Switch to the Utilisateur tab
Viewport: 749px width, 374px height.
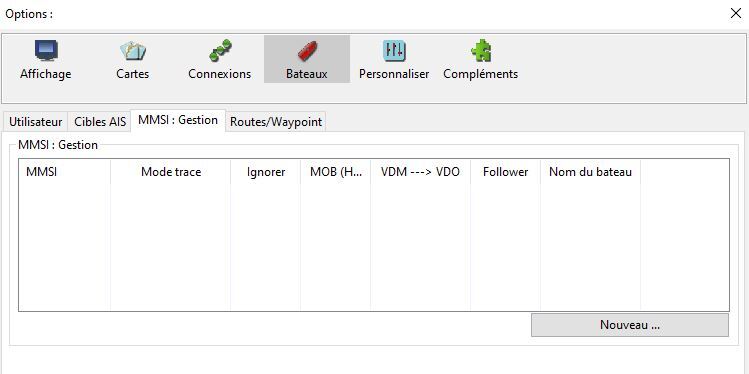point(36,122)
